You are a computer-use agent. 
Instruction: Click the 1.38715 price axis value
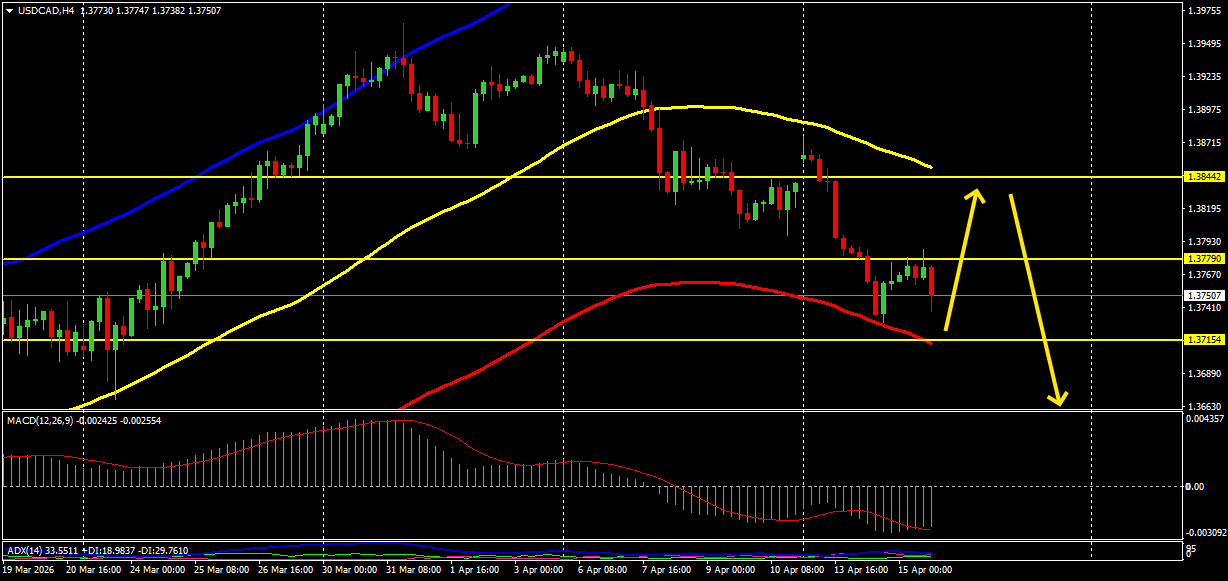(1204, 143)
